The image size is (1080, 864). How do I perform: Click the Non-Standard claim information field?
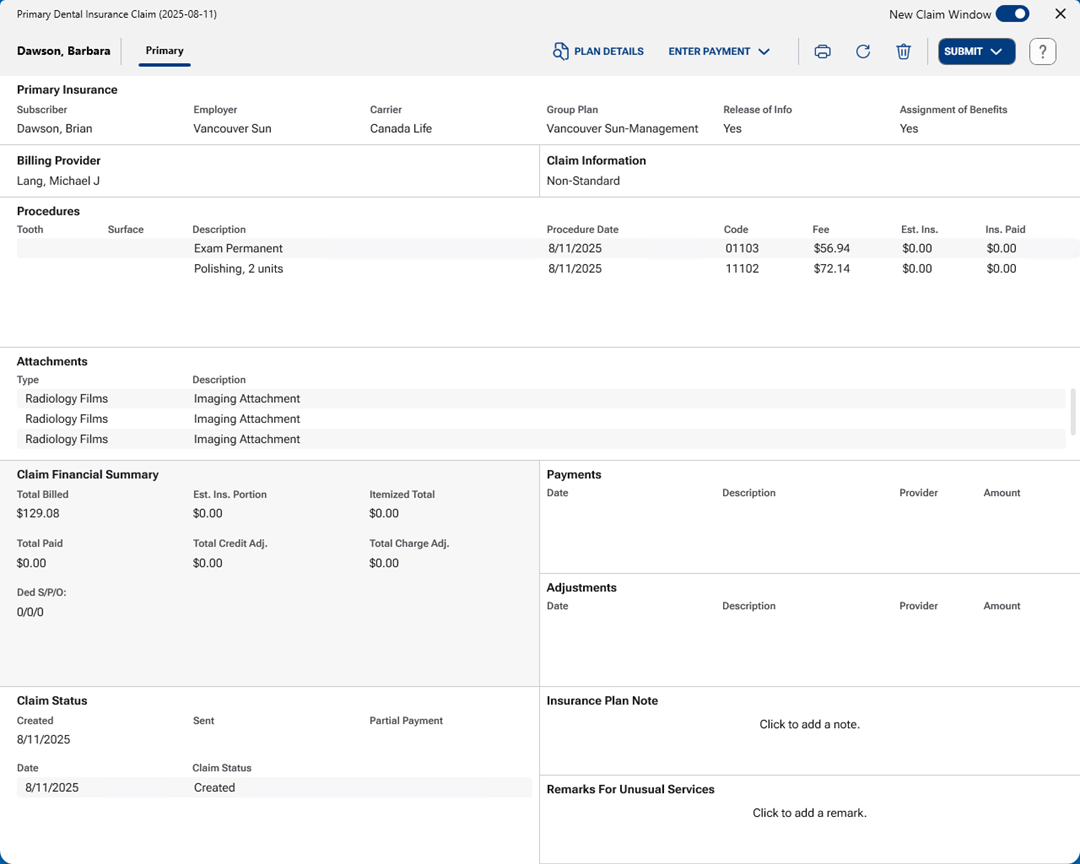[x=583, y=181]
